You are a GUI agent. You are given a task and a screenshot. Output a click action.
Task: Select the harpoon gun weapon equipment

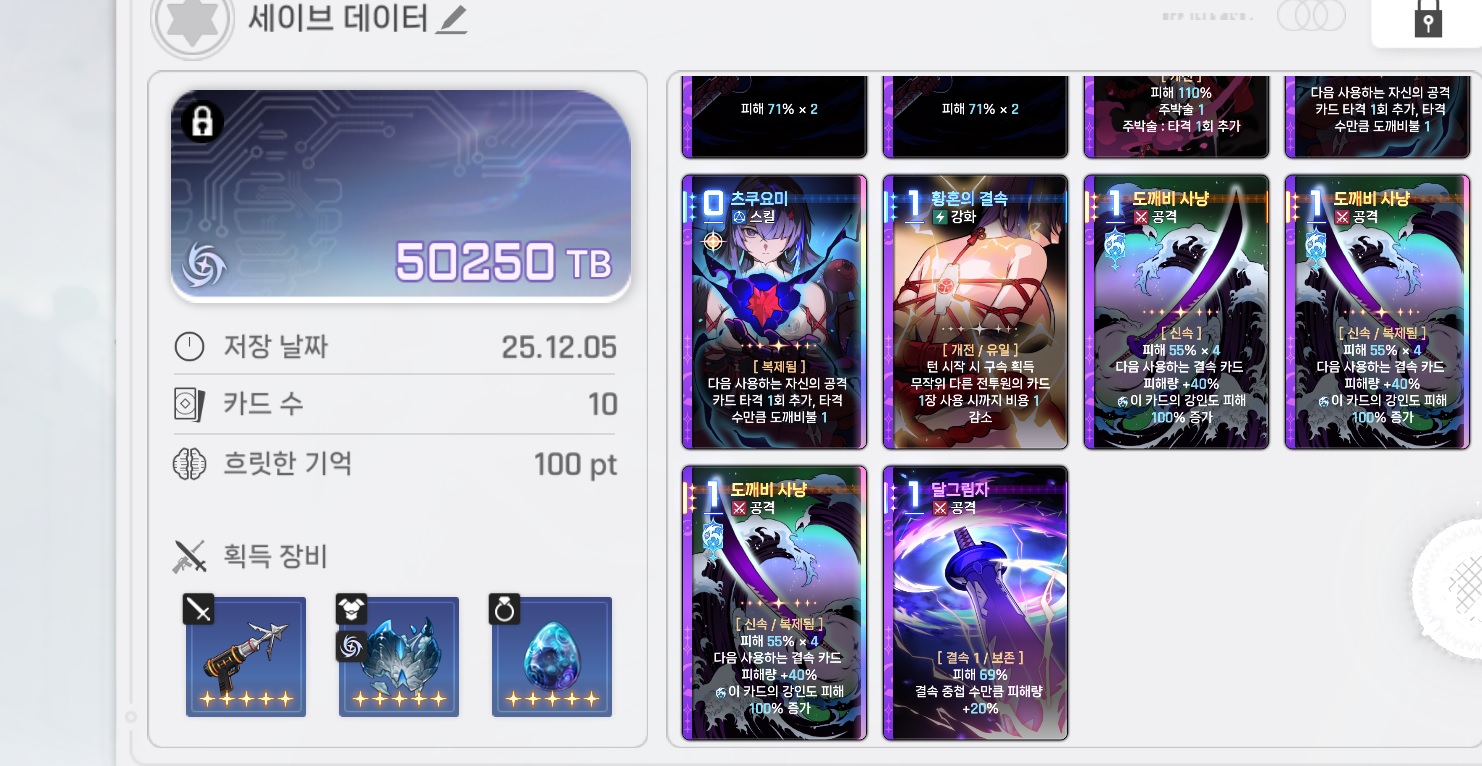tap(246, 656)
